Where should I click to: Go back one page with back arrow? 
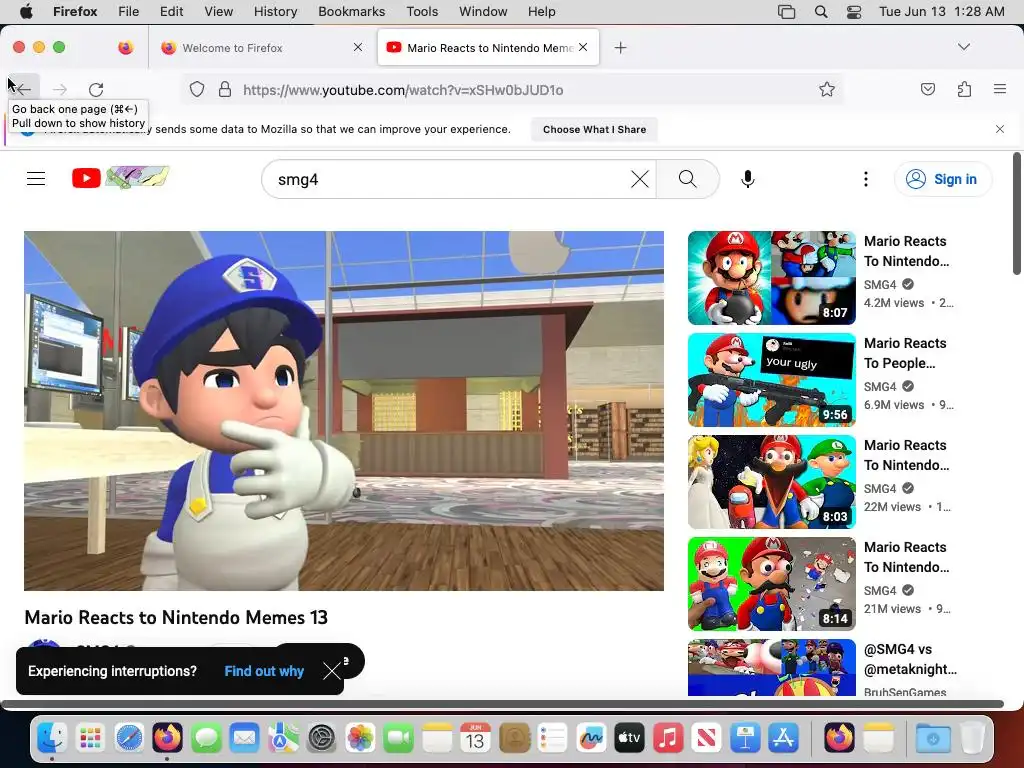(x=24, y=89)
